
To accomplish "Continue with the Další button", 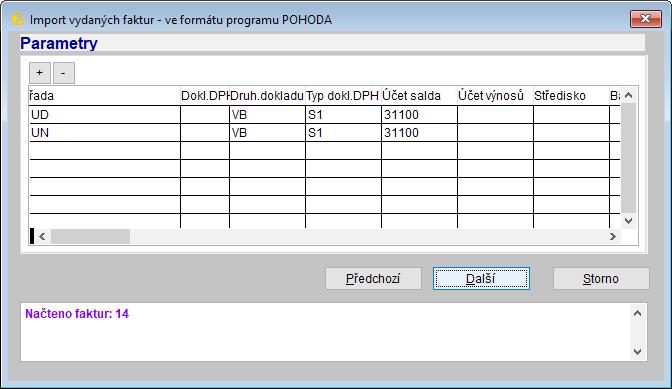I will 481,279.
